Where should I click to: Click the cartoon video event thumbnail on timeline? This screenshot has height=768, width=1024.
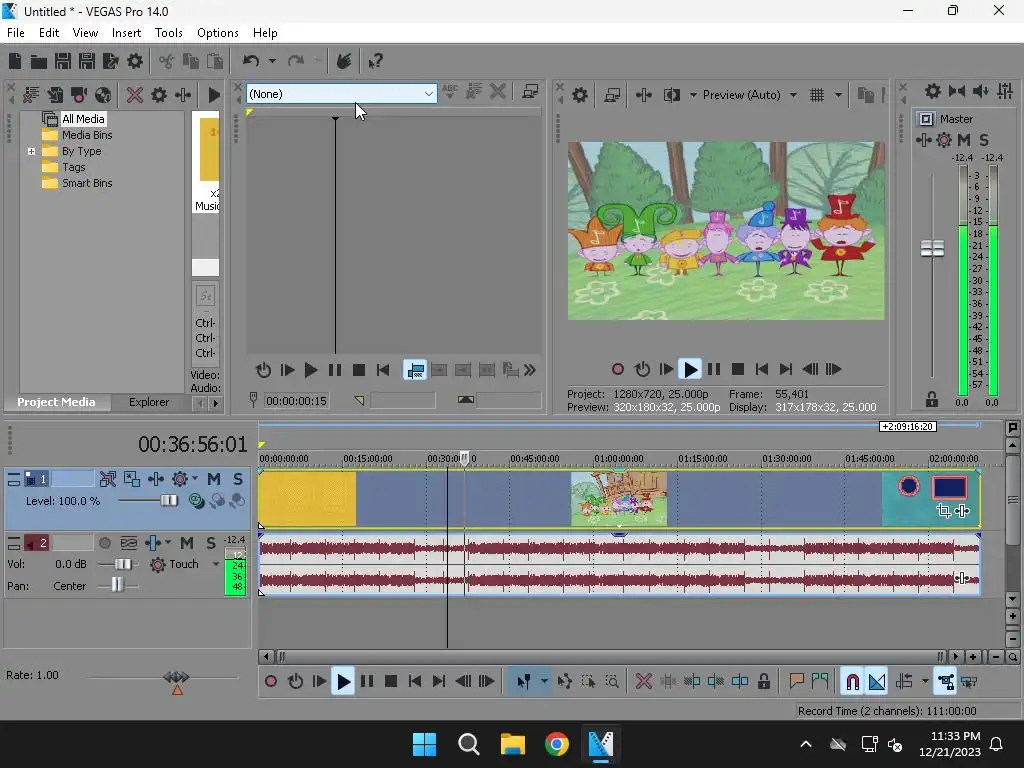[x=618, y=499]
